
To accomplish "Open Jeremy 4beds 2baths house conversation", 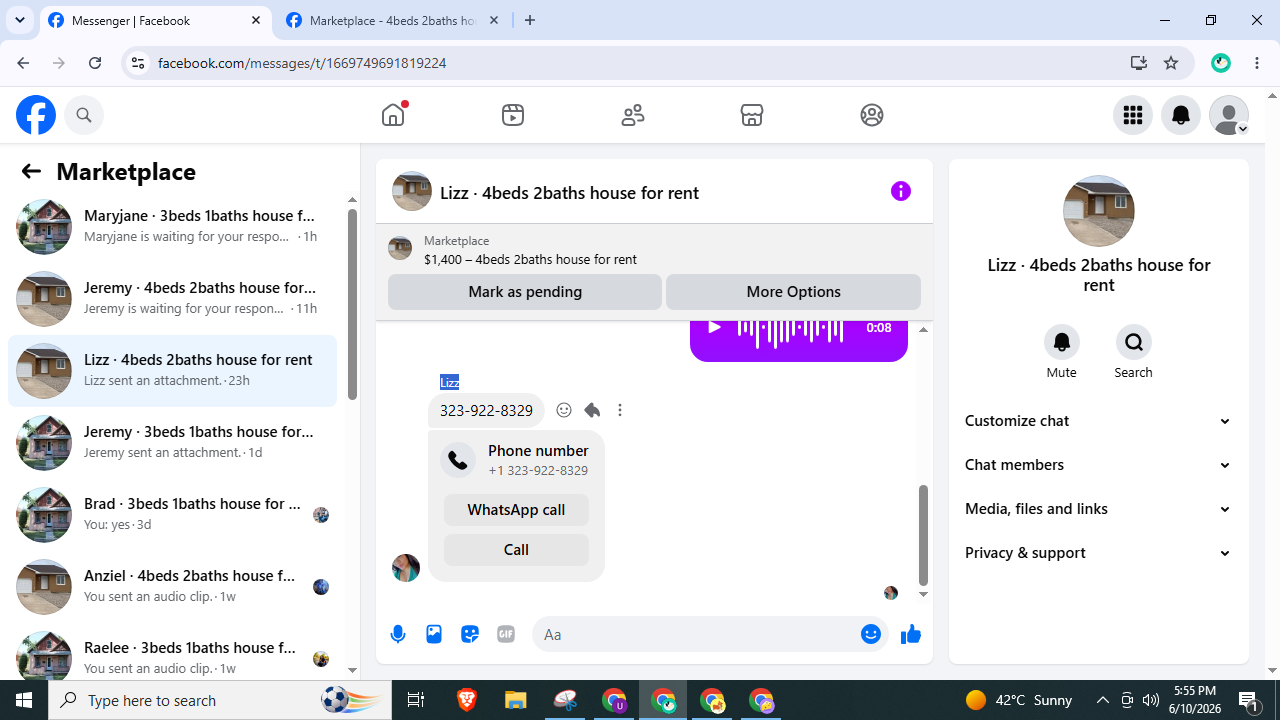I will point(172,299).
